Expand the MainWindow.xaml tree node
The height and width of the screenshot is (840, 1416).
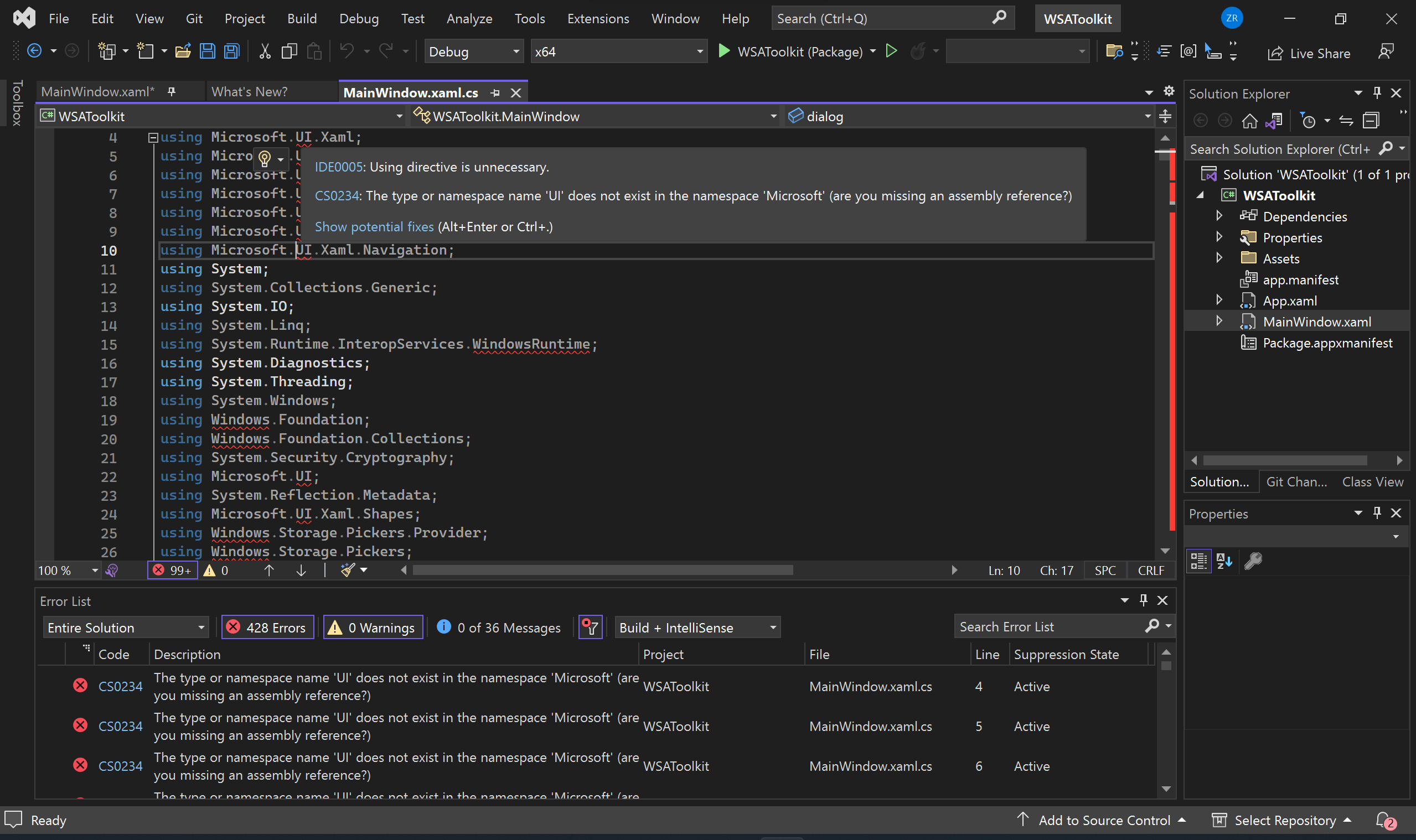(1219, 321)
